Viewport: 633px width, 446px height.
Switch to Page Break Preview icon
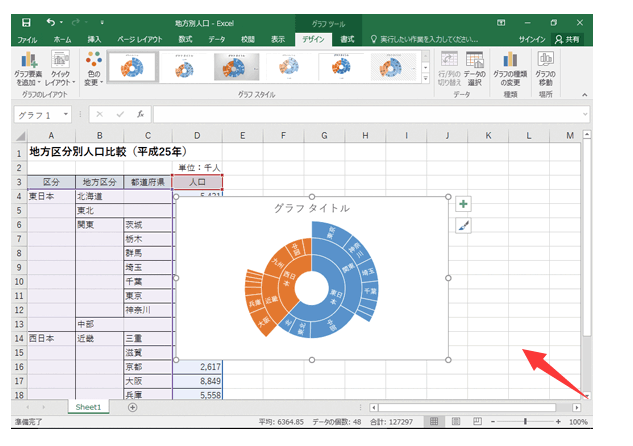477,422
